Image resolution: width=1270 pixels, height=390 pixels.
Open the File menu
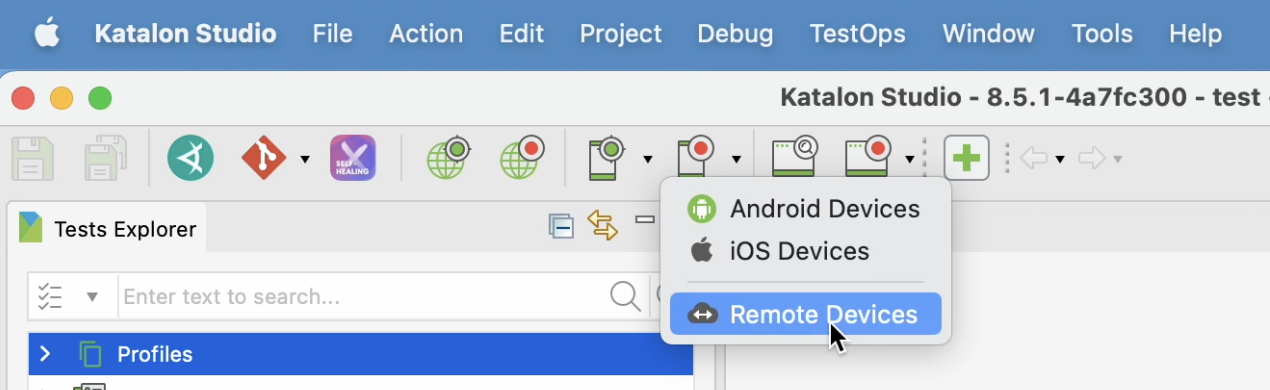(332, 33)
